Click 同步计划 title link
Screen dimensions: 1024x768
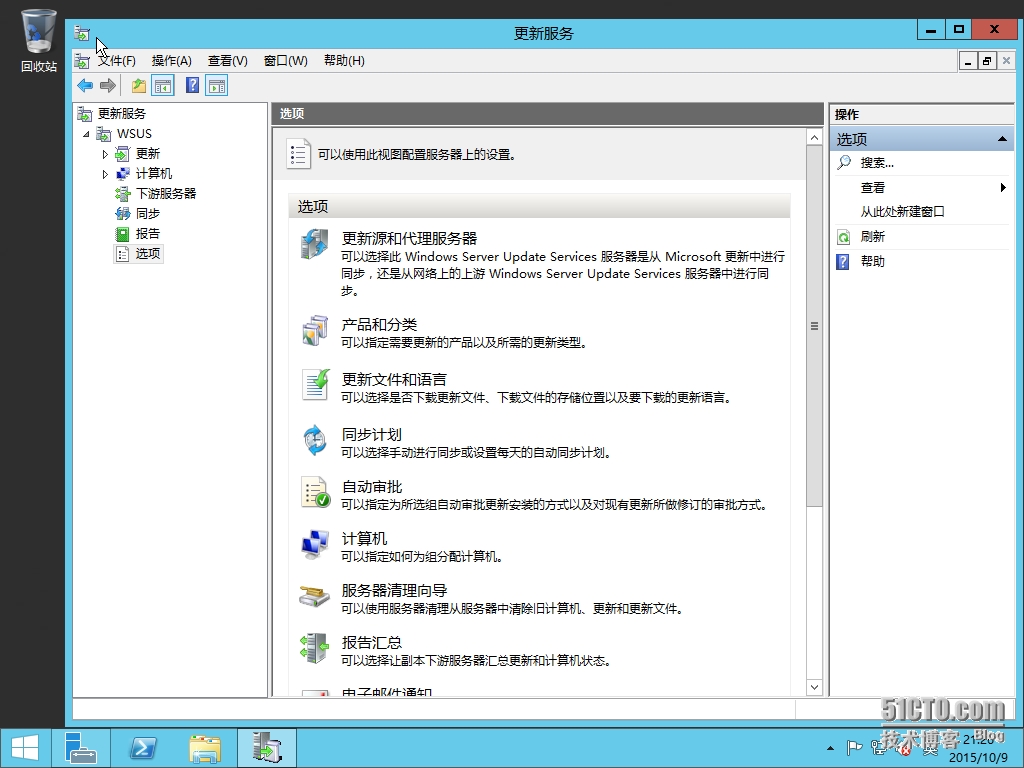372,434
